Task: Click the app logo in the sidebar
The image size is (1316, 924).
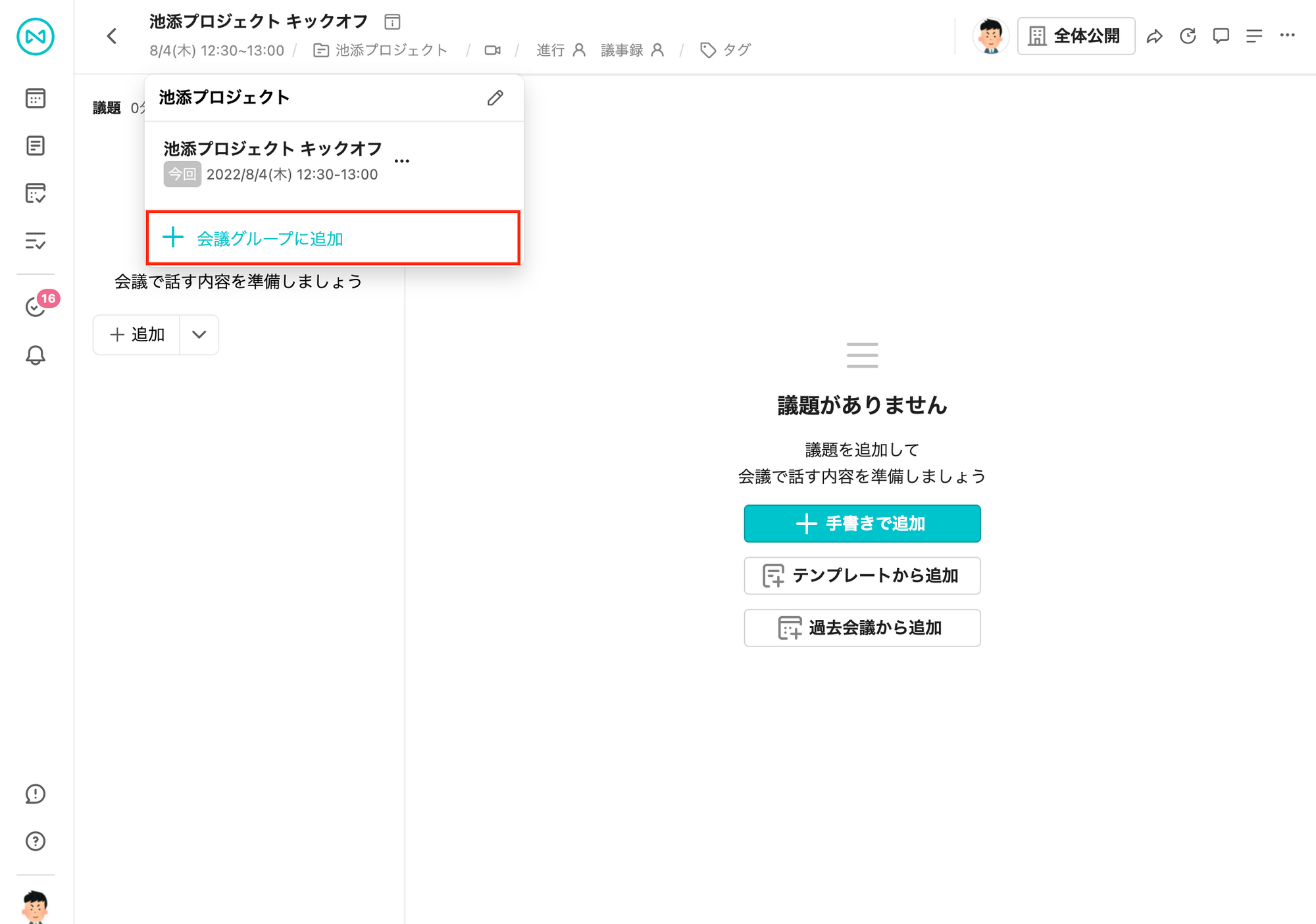Action: pos(36,37)
